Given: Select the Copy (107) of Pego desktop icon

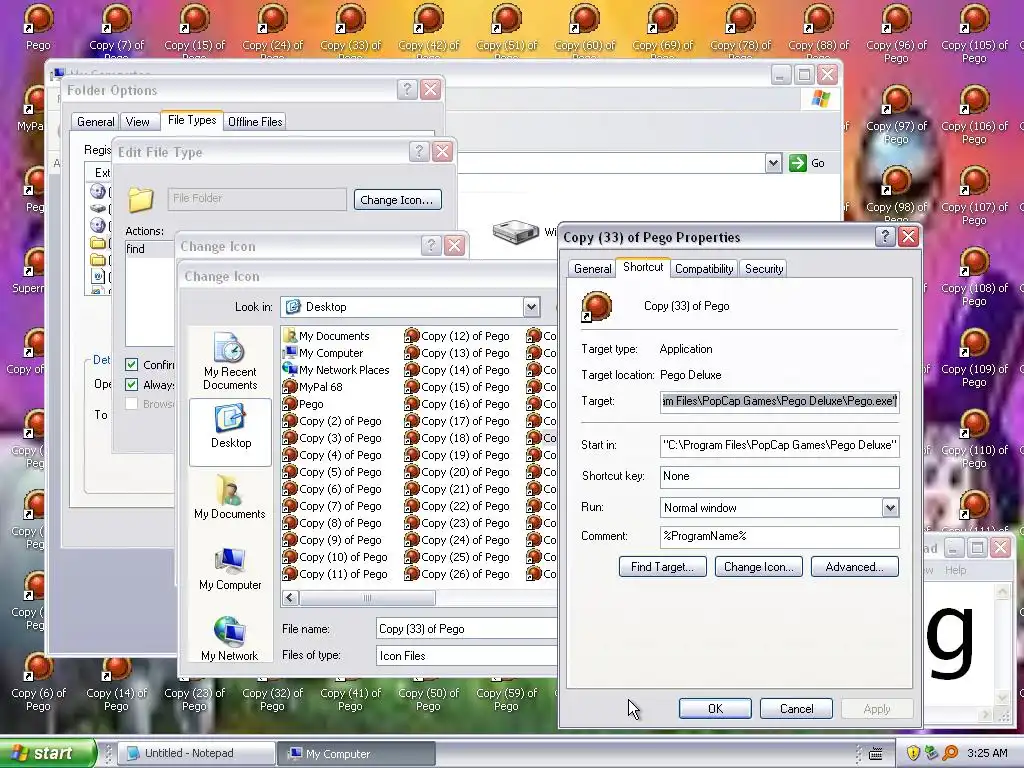Looking at the screenshot, I should (x=974, y=195).
